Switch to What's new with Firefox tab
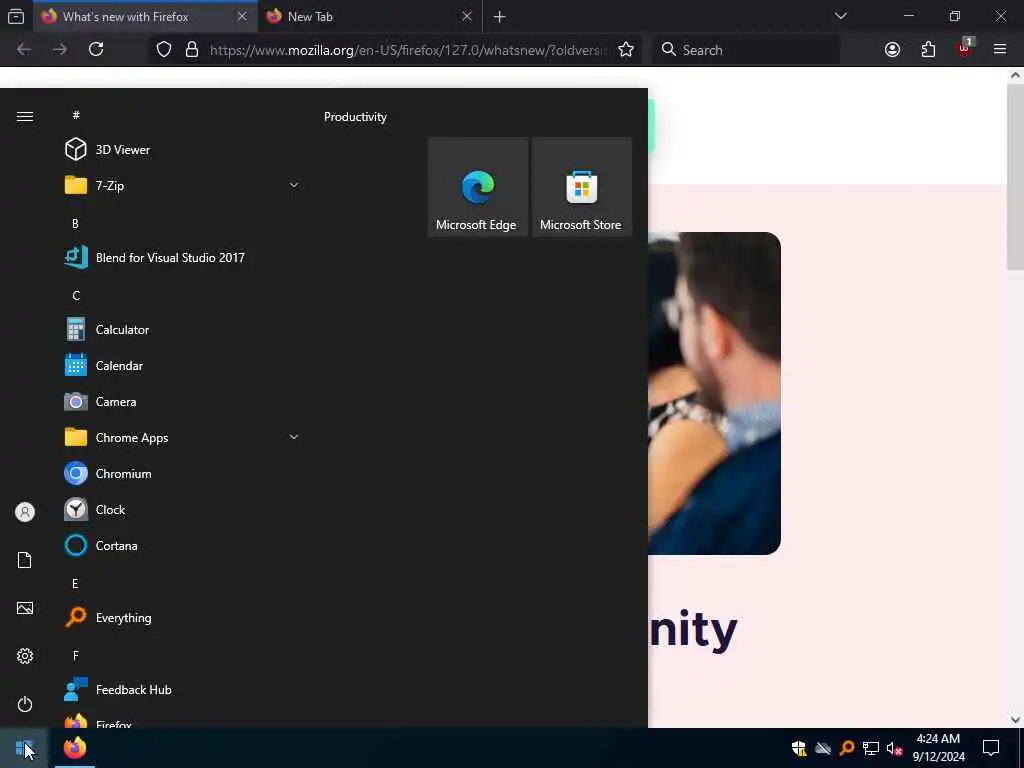This screenshot has height=768, width=1024. 145,16
